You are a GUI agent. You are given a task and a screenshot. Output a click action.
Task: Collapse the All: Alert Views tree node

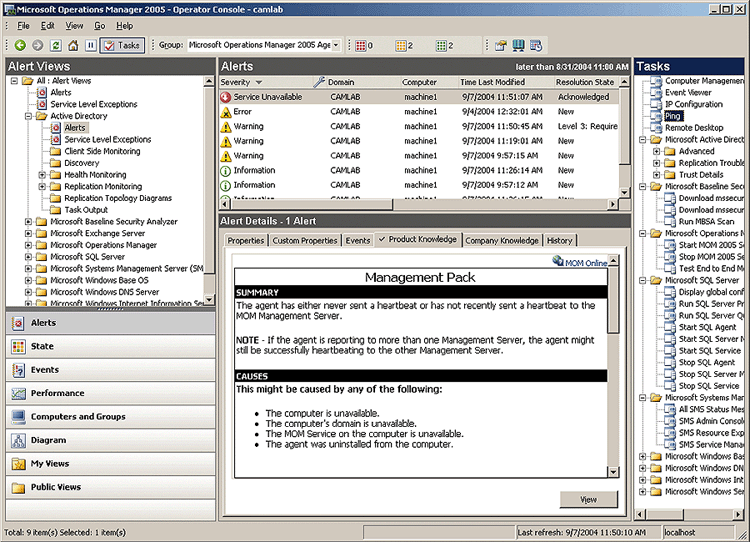[x=14, y=81]
